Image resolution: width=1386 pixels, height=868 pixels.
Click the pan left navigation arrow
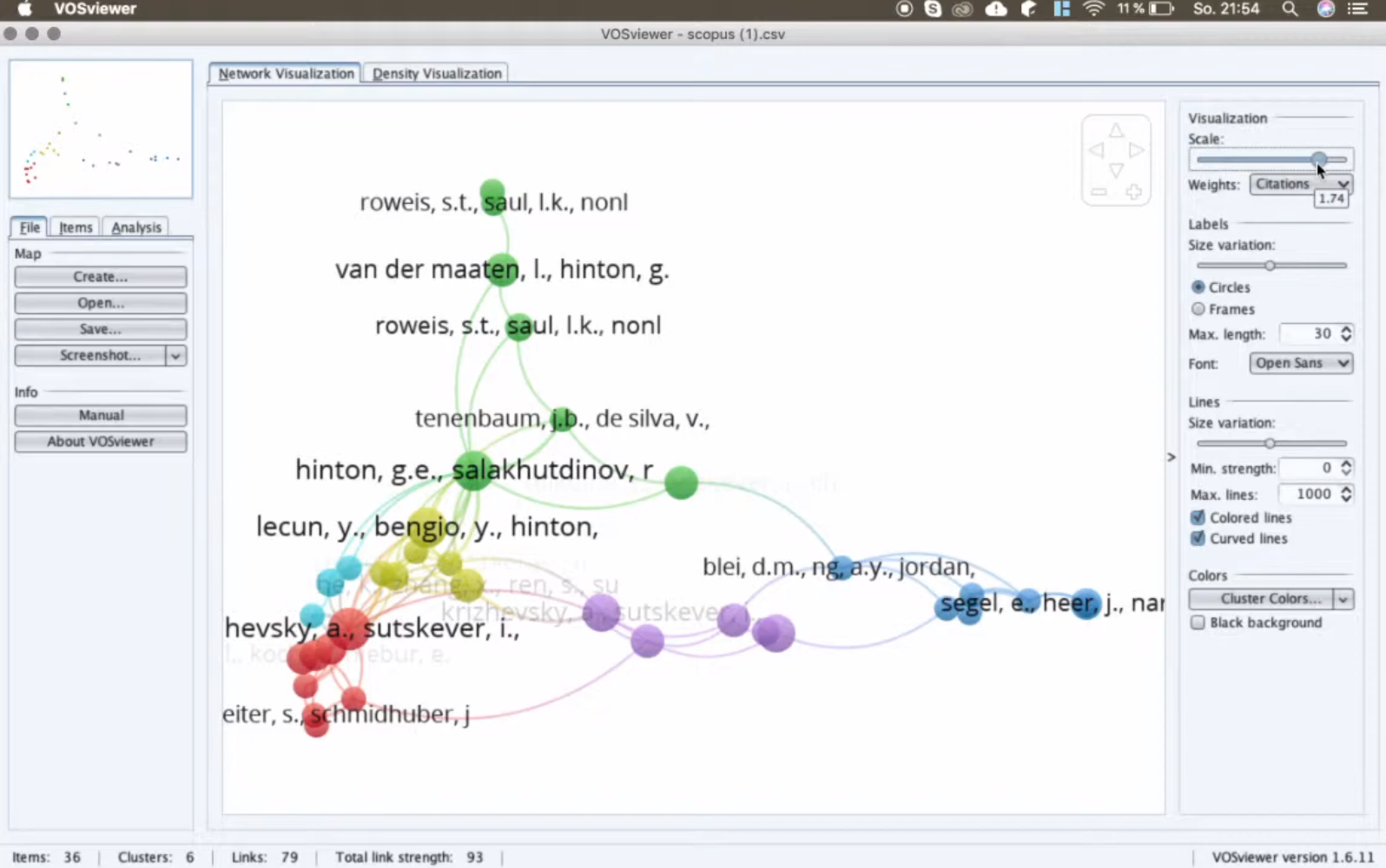(x=1096, y=150)
